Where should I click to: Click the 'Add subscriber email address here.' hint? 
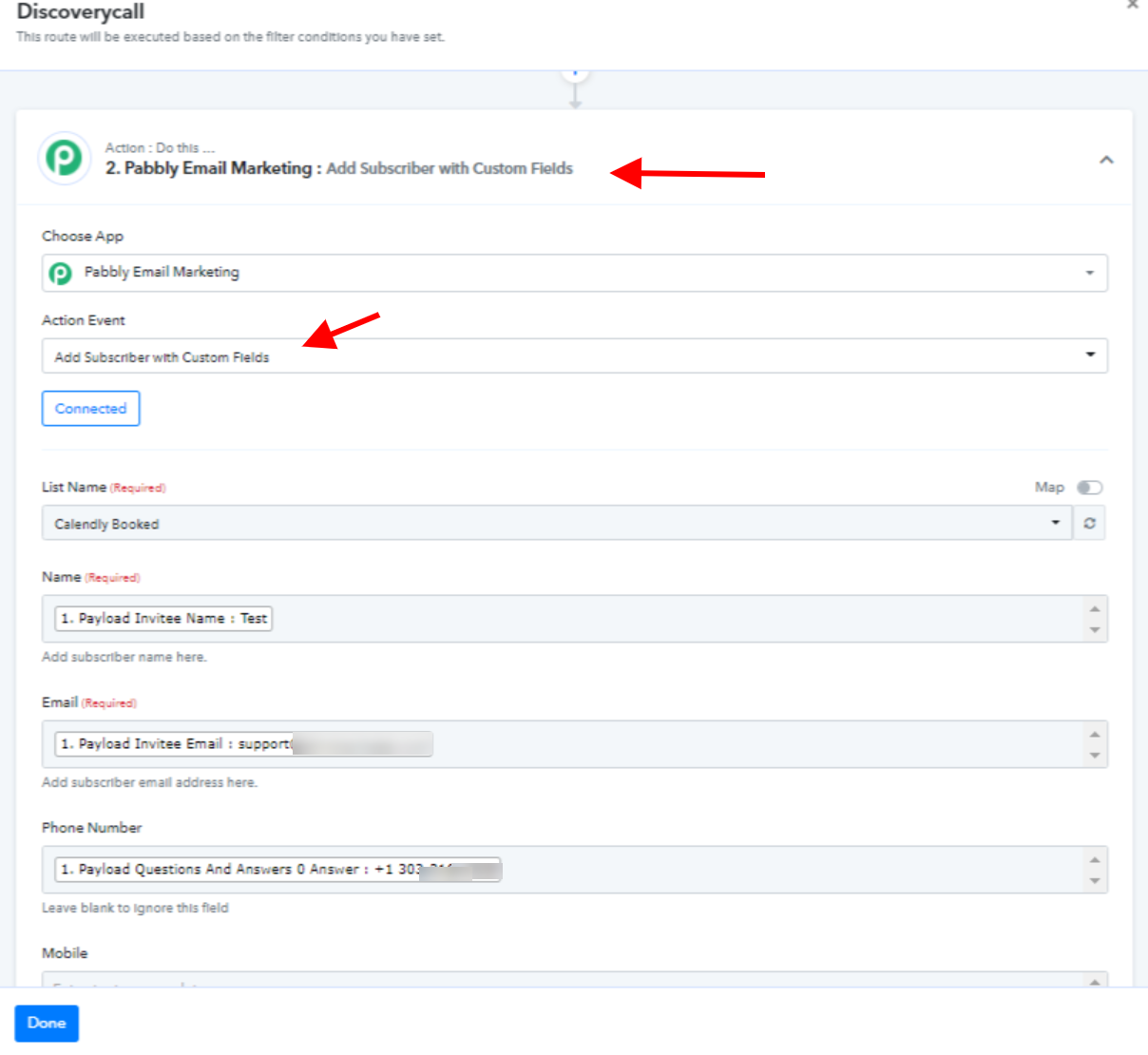(149, 783)
